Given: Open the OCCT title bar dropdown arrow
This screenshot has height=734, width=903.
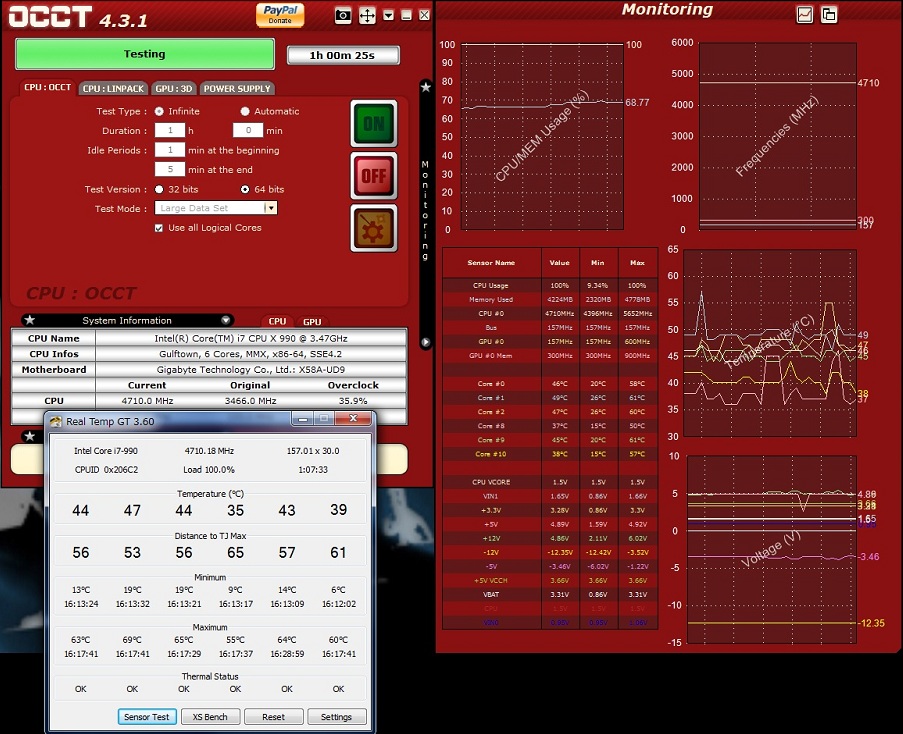Looking at the screenshot, I should [389, 16].
